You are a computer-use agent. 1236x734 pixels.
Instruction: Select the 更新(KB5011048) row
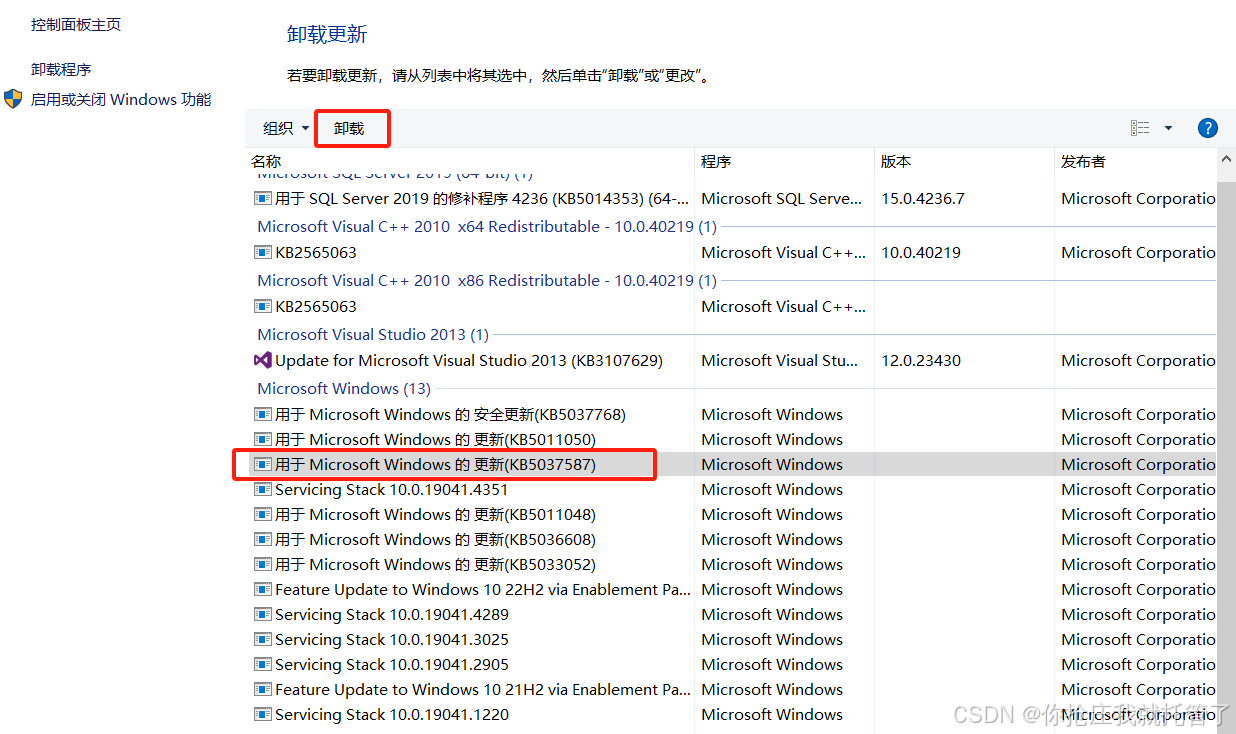(732, 514)
